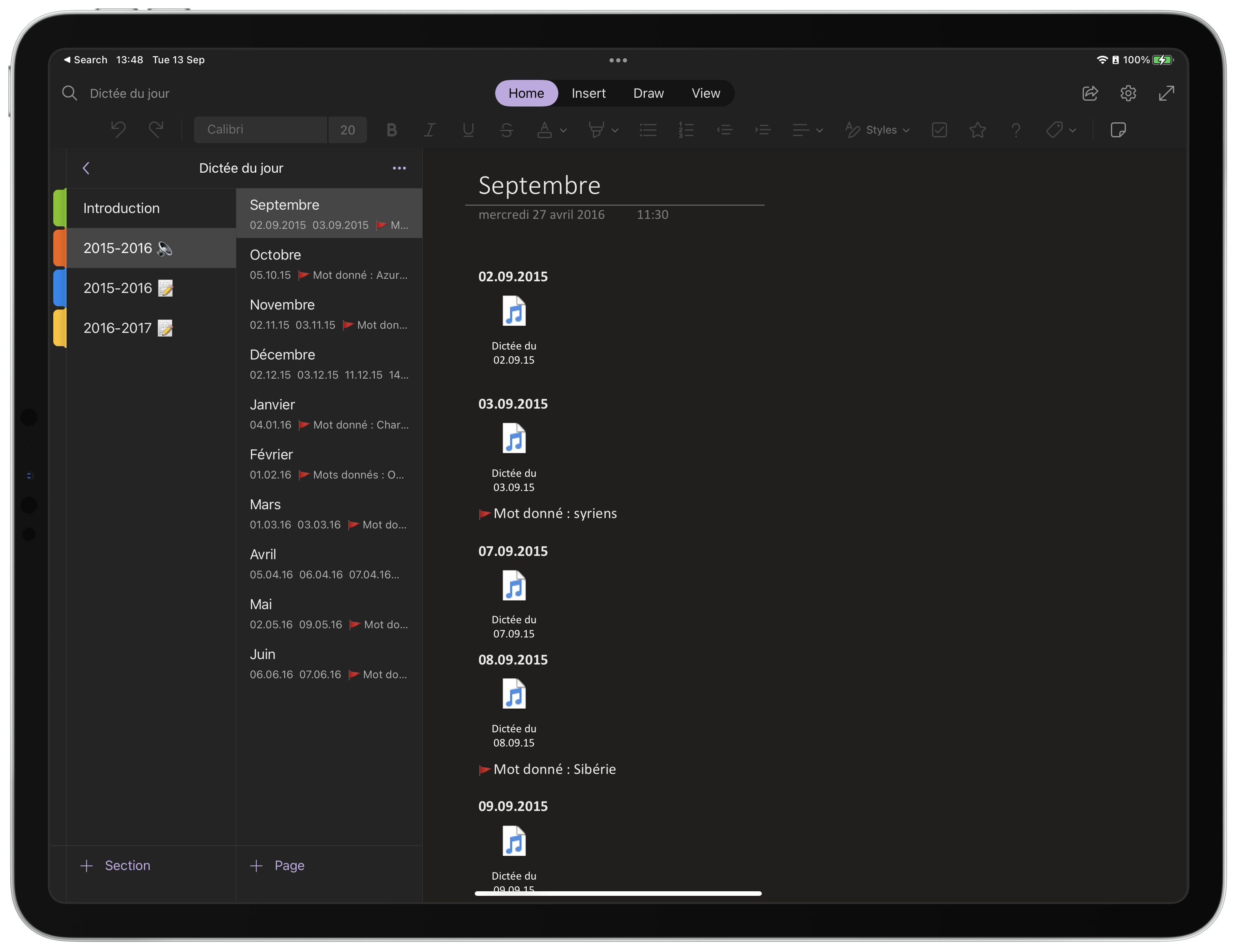Share the notebook via share icon
This screenshot has width=1237, height=952.
coord(1090,93)
